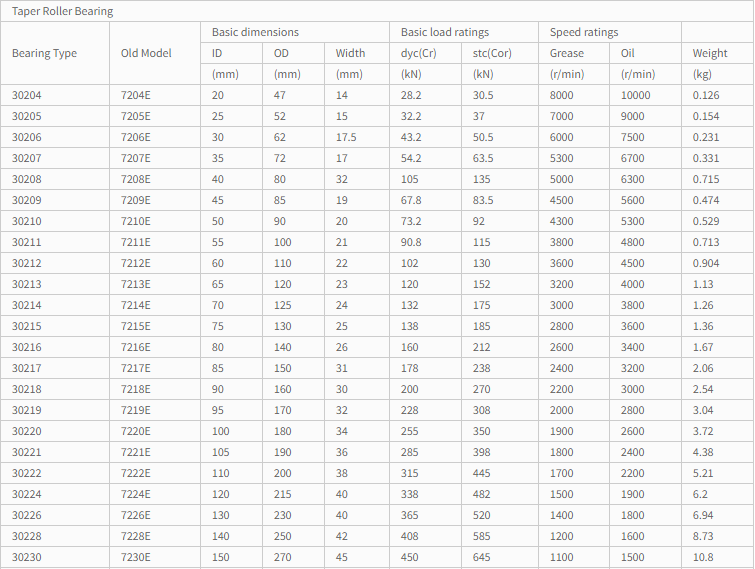Select the 'Basic load ratings' header cell
This screenshot has width=755, height=569.
pyautogui.click(x=445, y=32)
